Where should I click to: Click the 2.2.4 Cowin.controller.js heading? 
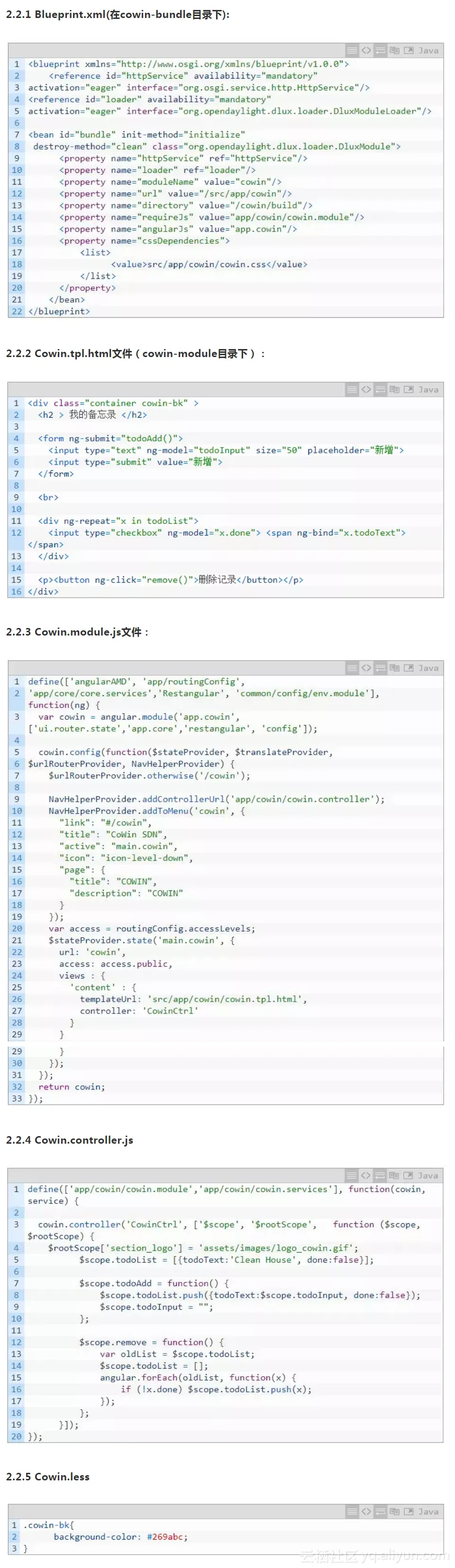[70, 1140]
